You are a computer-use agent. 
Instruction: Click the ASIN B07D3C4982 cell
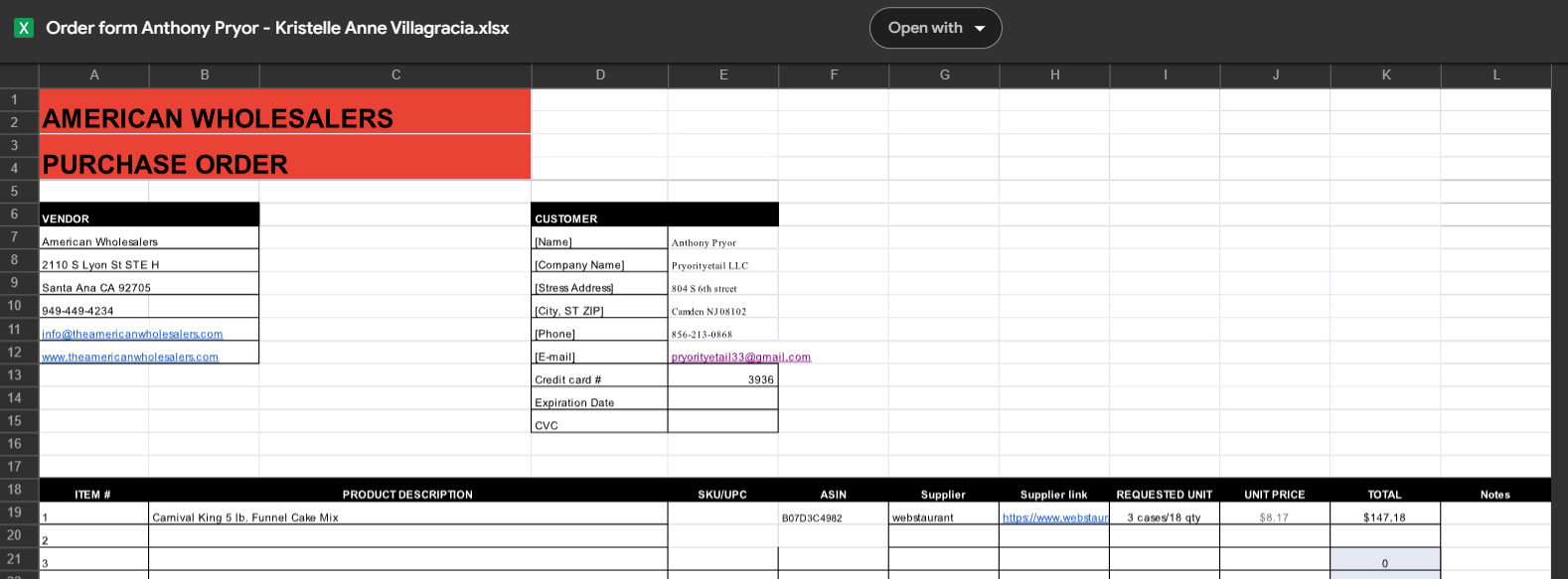click(x=834, y=513)
